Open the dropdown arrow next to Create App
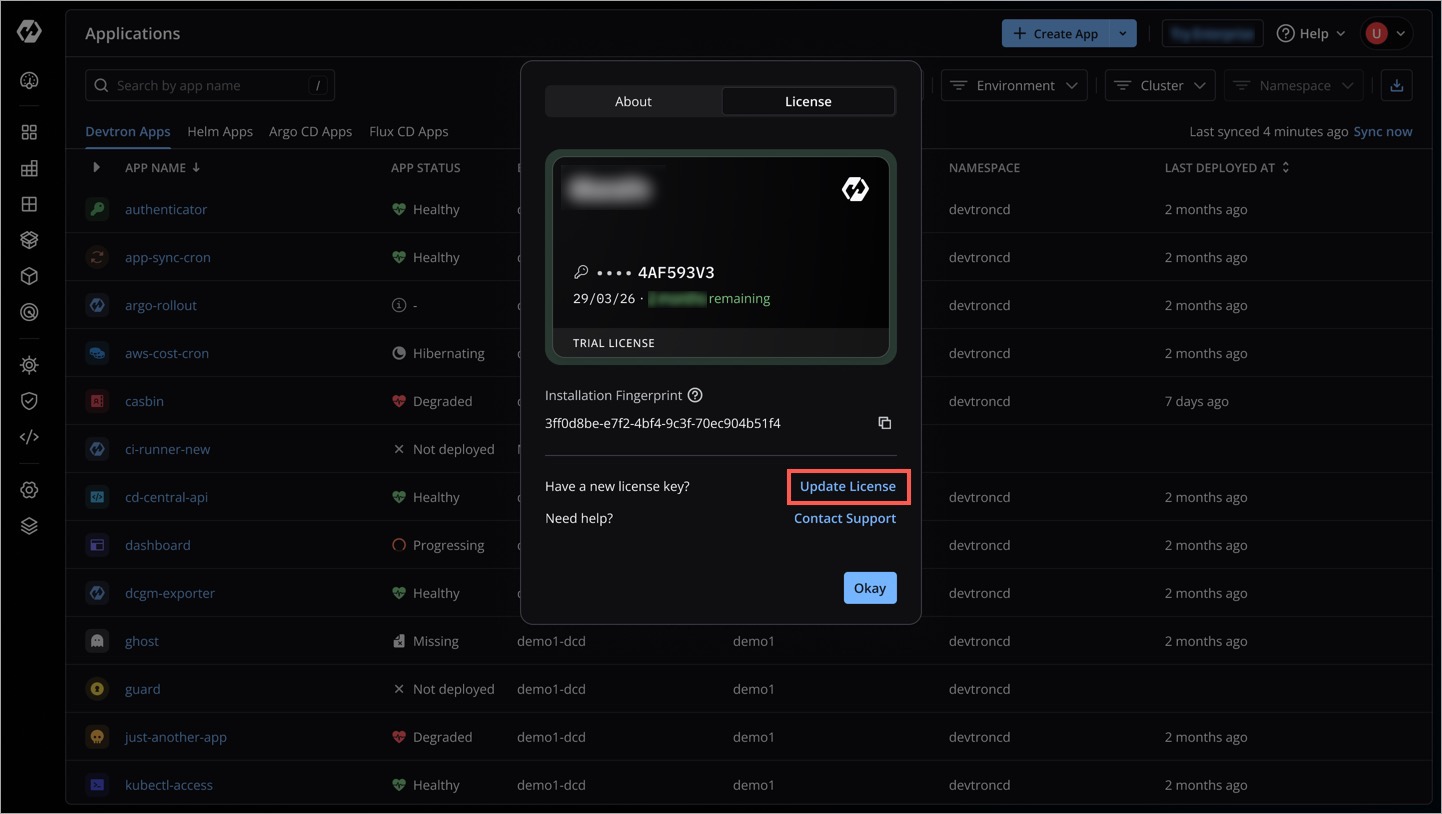The image size is (1442, 814). 1124,33
